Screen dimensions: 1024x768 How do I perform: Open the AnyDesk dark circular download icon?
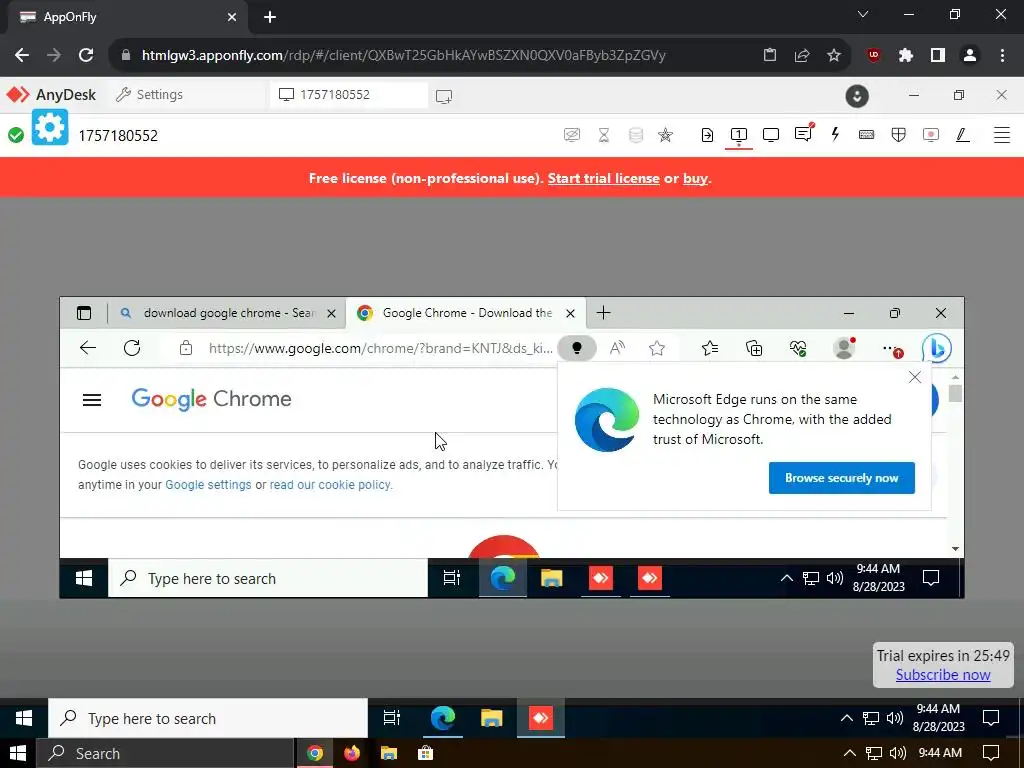tap(857, 96)
